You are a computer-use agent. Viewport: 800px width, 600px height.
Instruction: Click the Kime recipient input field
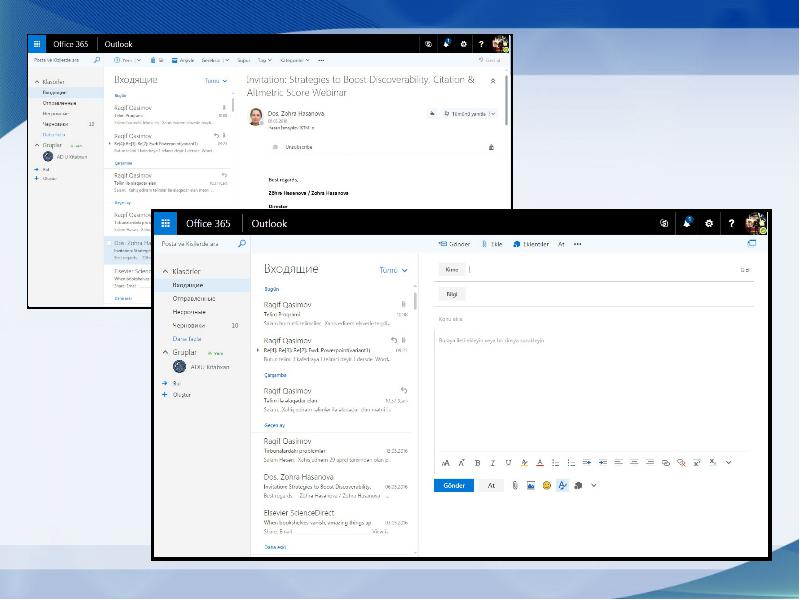click(603, 269)
